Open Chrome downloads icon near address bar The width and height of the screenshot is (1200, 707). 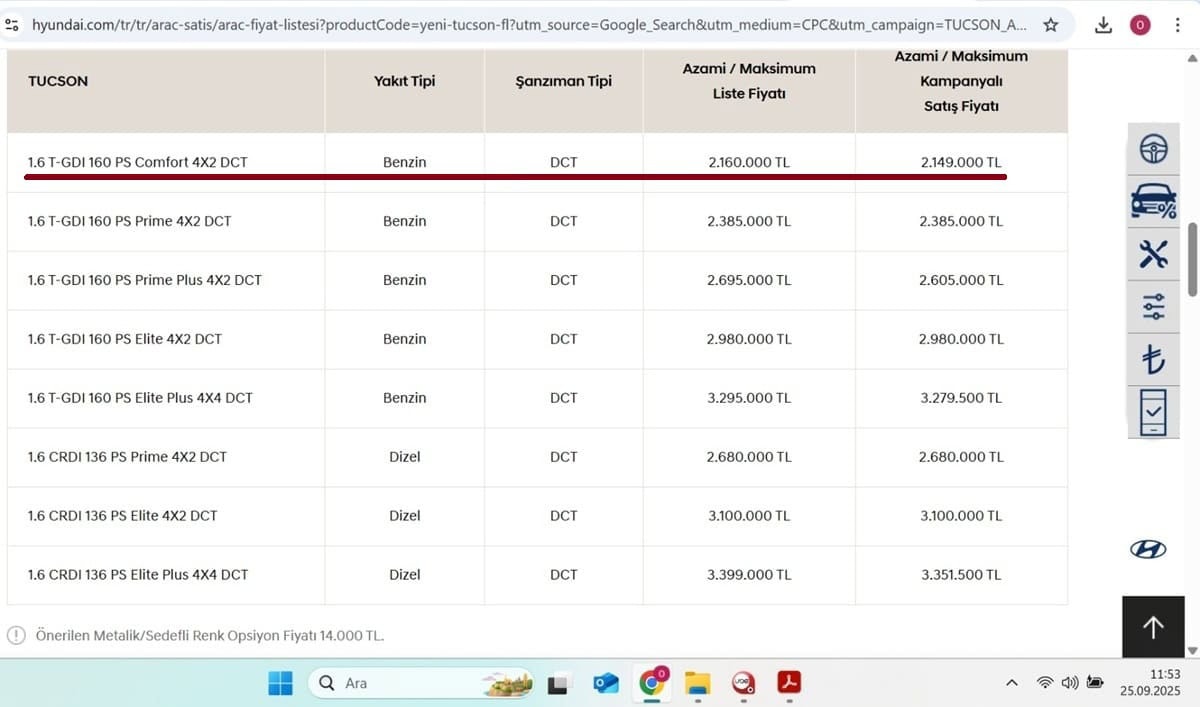[x=1103, y=24]
